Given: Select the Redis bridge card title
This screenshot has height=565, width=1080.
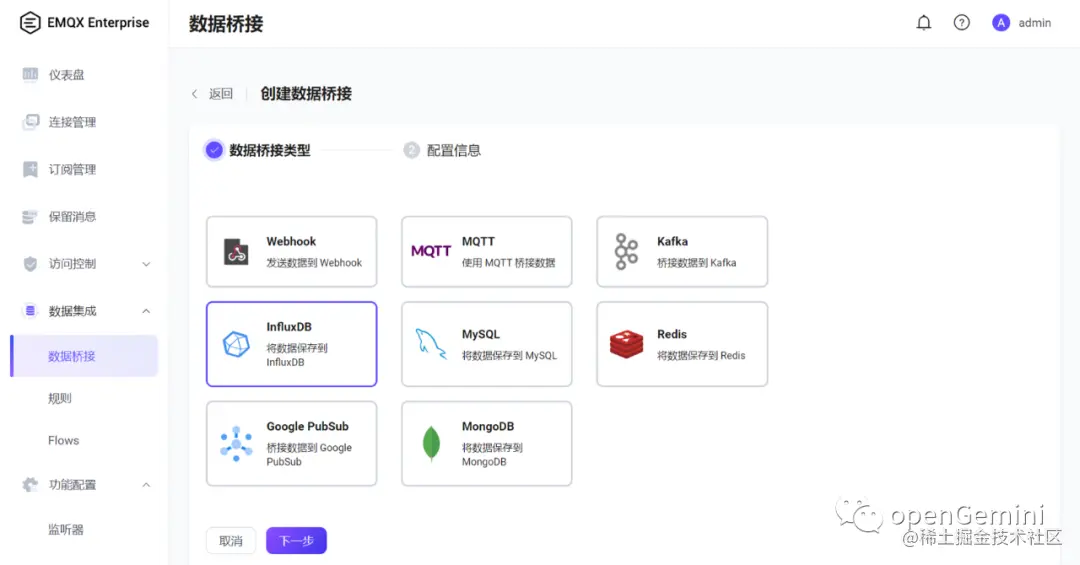Looking at the screenshot, I should 672,334.
